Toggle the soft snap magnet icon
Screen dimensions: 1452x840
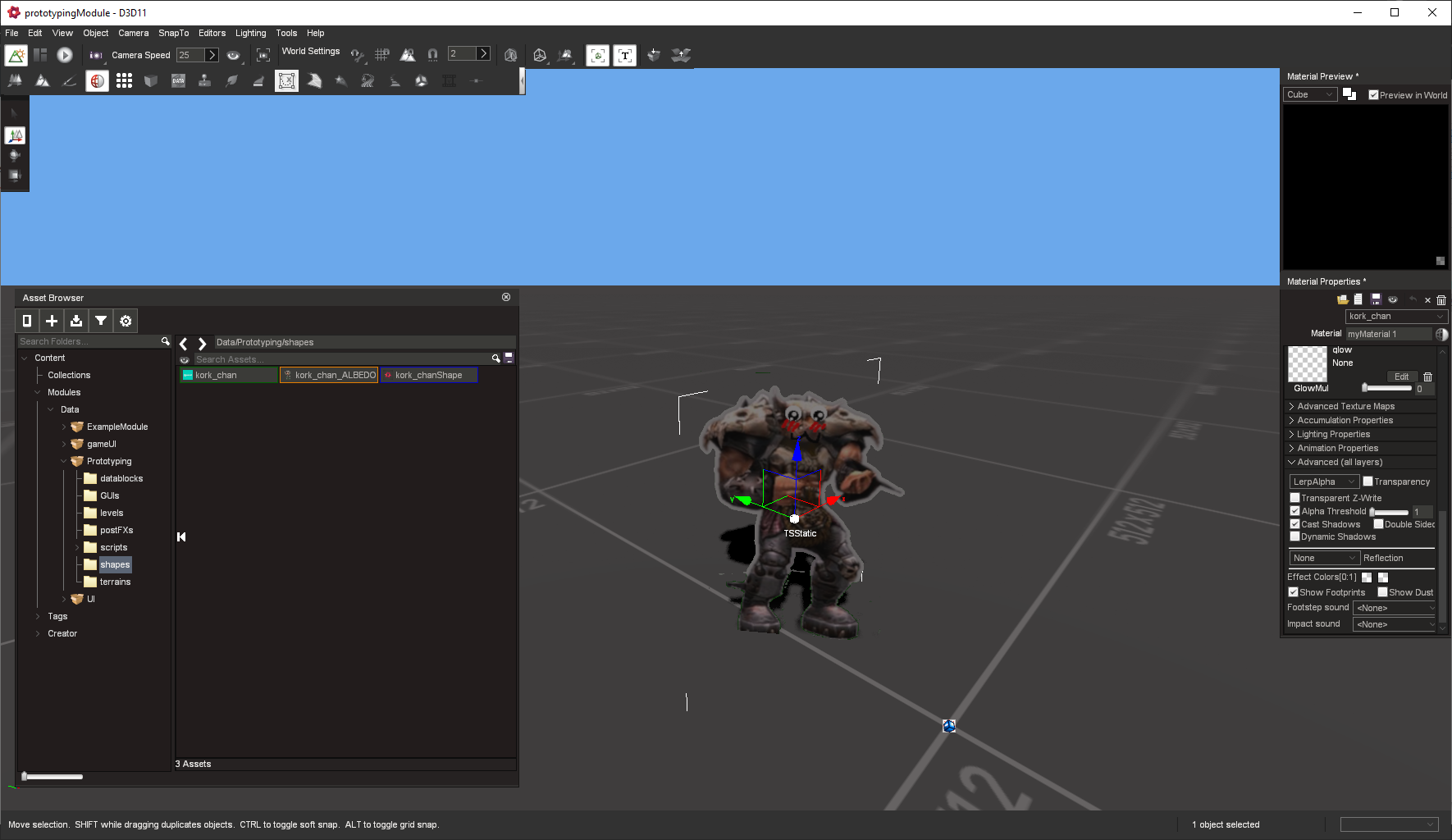coord(432,55)
